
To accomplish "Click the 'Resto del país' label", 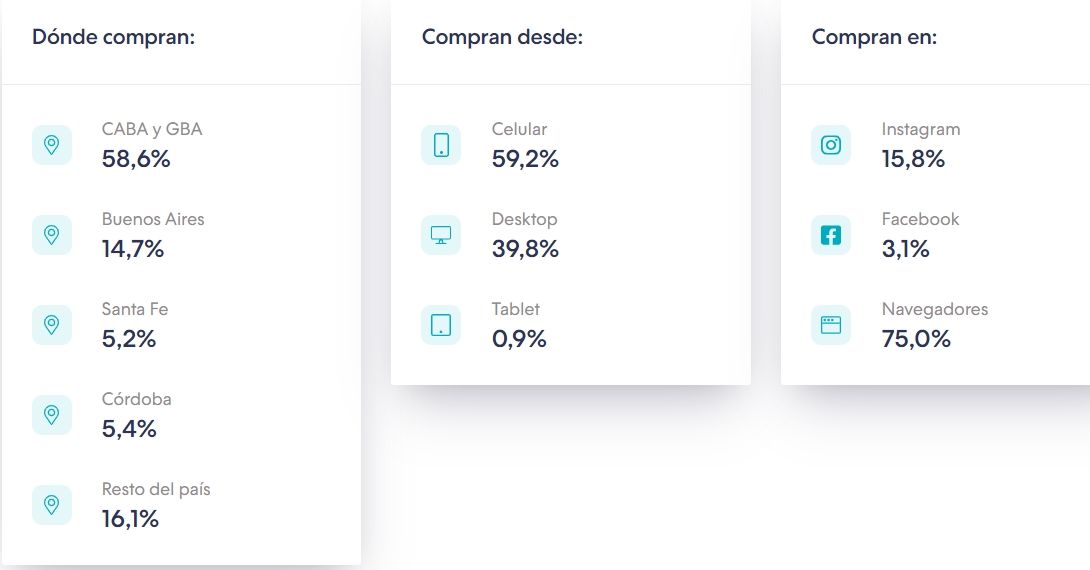I will pyautogui.click(x=156, y=489).
